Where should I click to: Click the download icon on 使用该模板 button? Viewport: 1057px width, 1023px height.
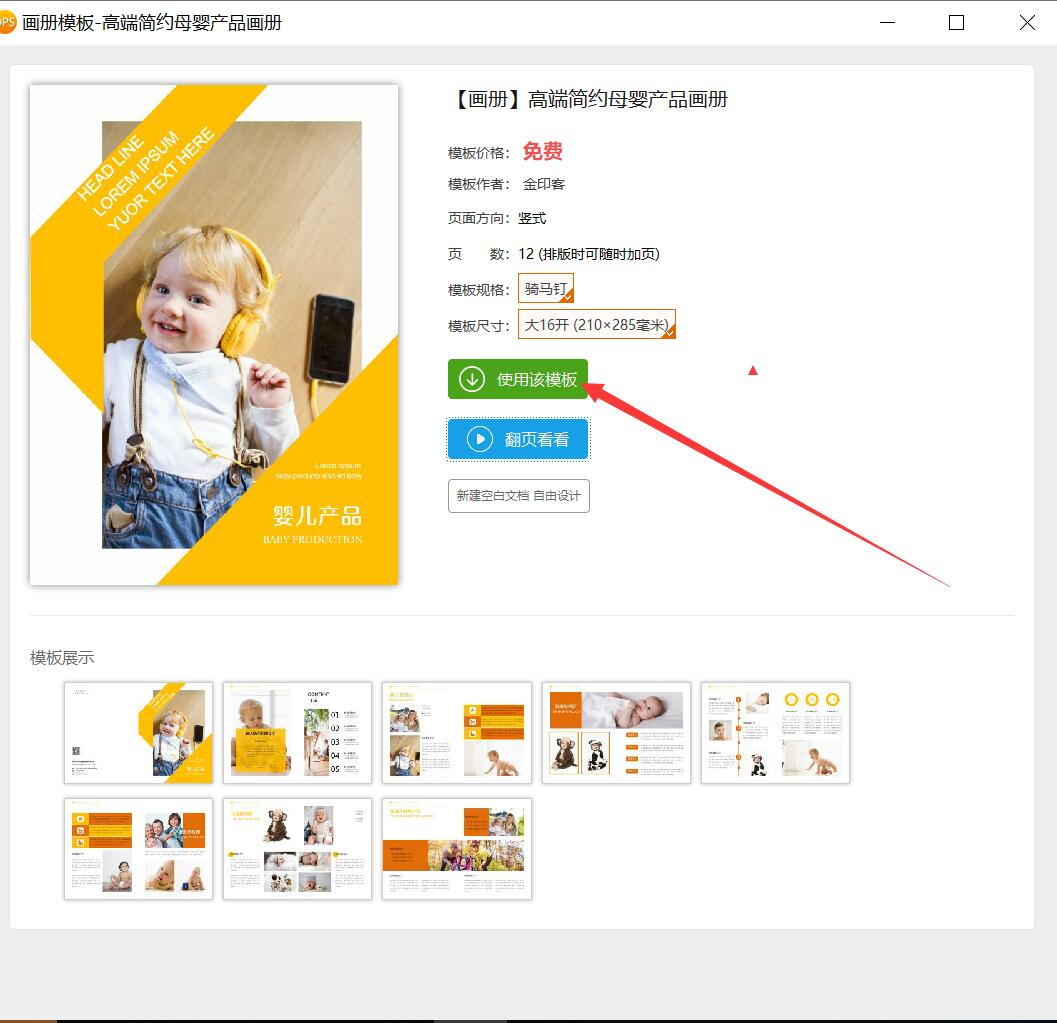point(472,379)
